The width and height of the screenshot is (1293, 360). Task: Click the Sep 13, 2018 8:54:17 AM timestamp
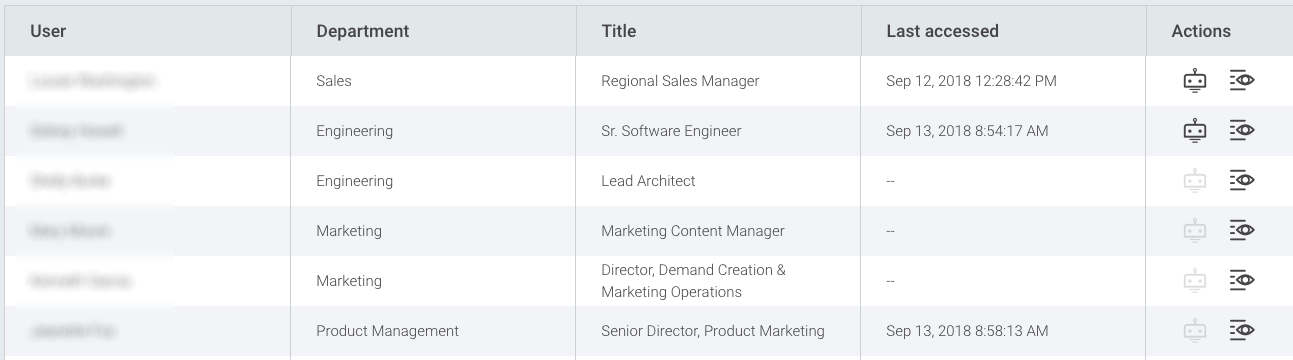967,131
